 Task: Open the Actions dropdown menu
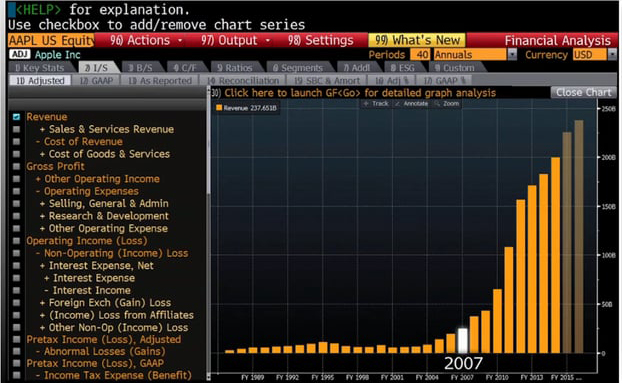[146, 40]
